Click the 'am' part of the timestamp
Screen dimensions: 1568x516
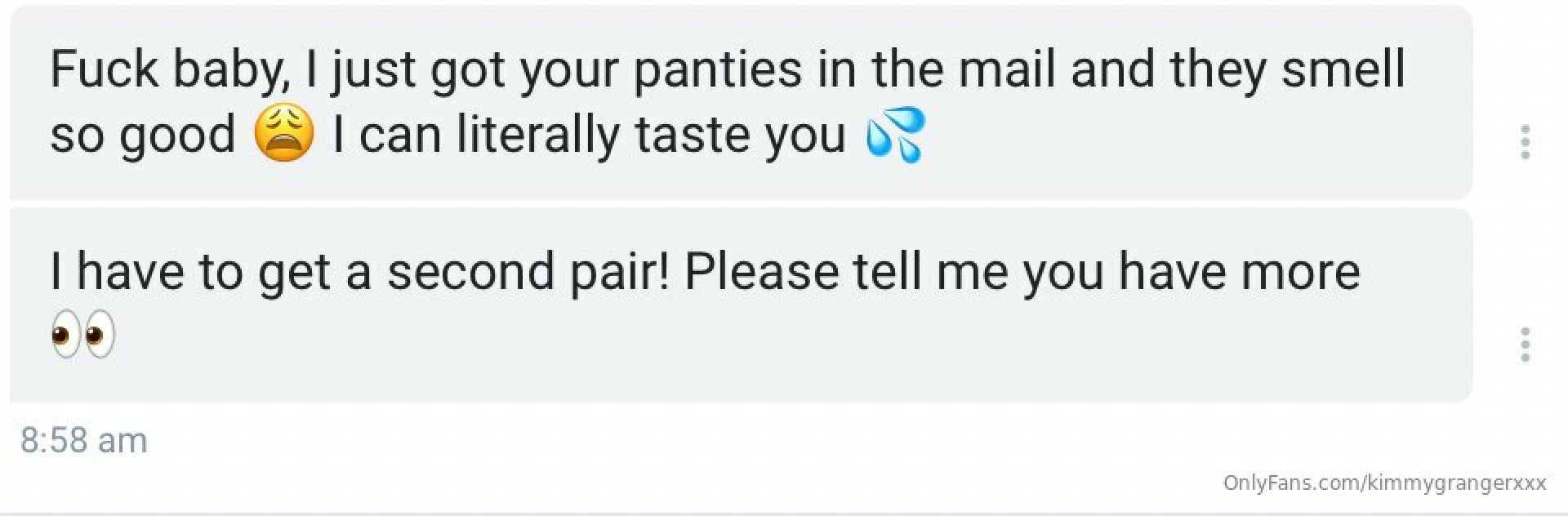click(x=122, y=443)
